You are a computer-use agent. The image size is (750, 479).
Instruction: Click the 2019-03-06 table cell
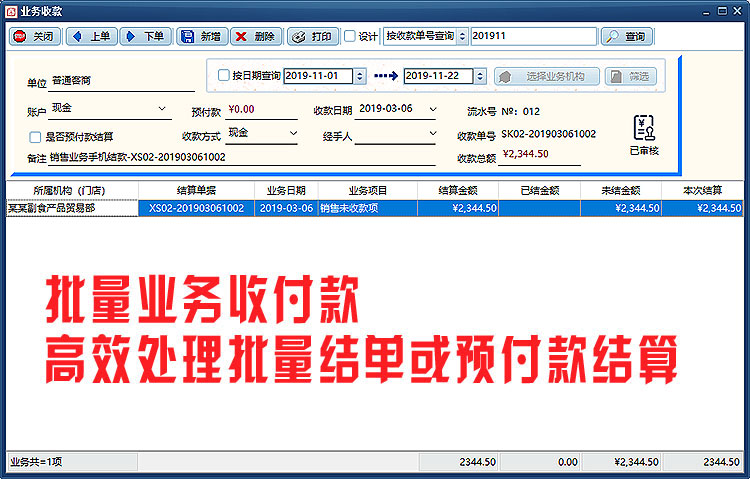(x=287, y=208)
